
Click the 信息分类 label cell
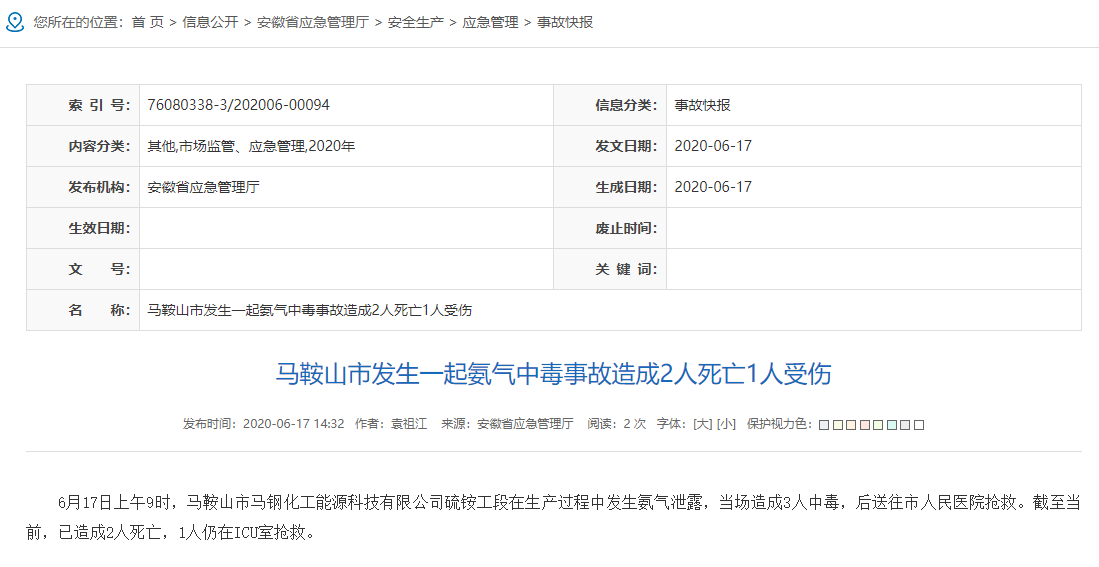pos(610,105)
